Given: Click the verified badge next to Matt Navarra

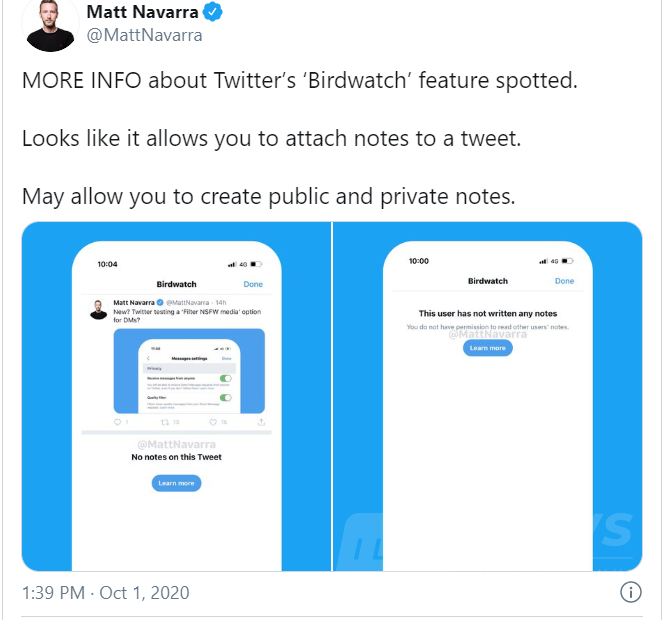Looking at the screenshot, I should tap(214, 13).
